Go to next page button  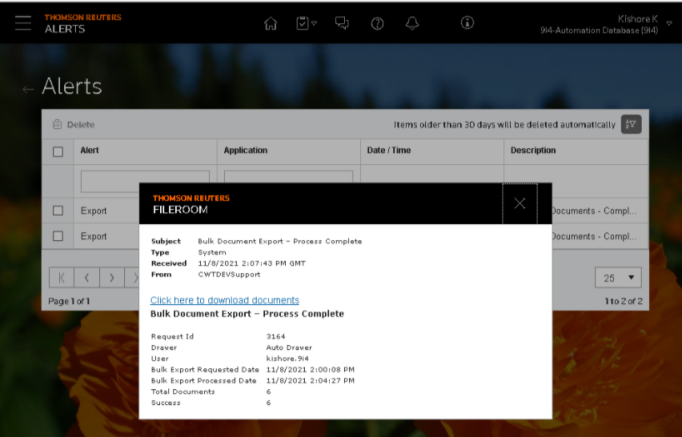coord(112,278)
